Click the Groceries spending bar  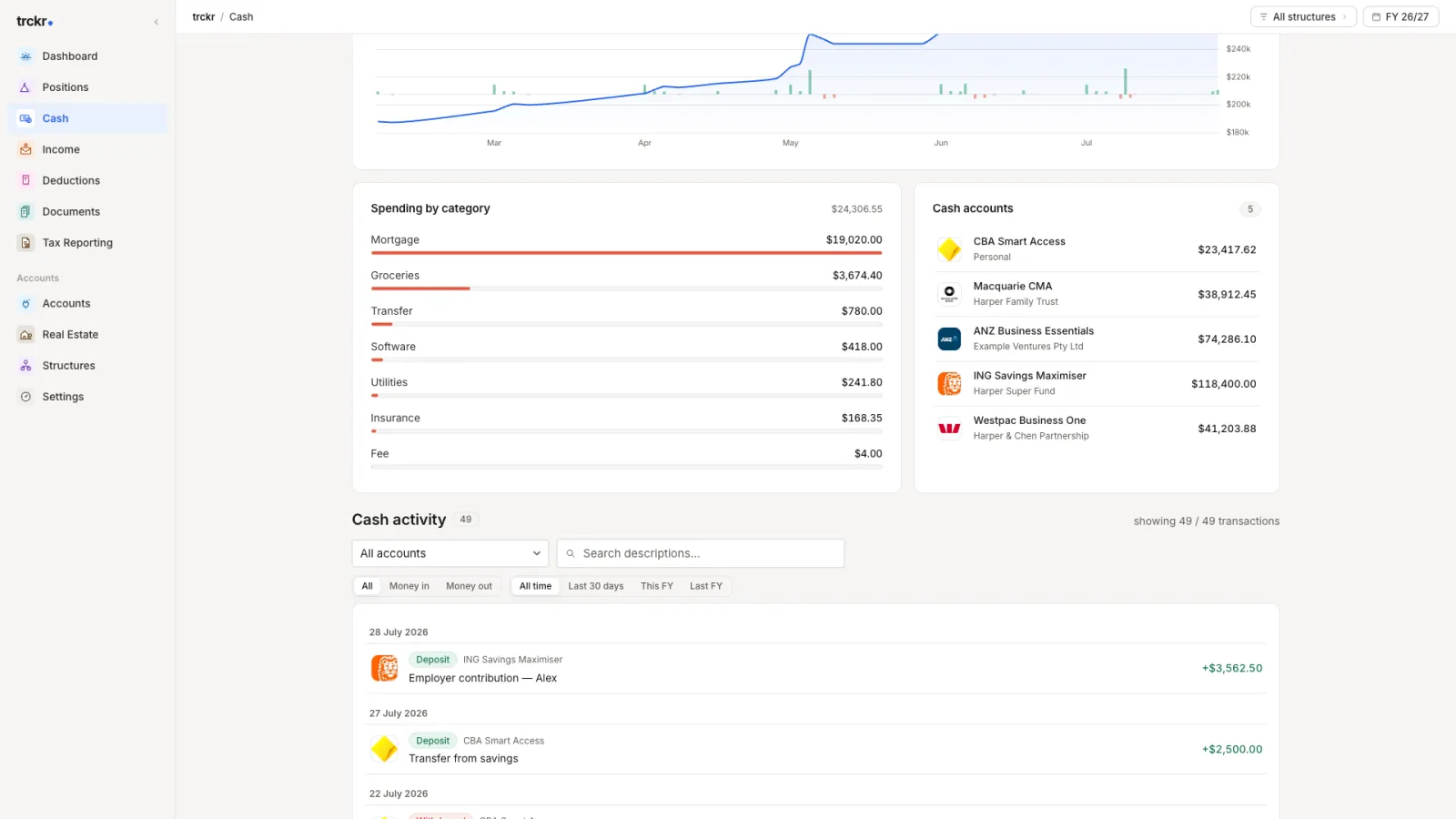point(626,288)
